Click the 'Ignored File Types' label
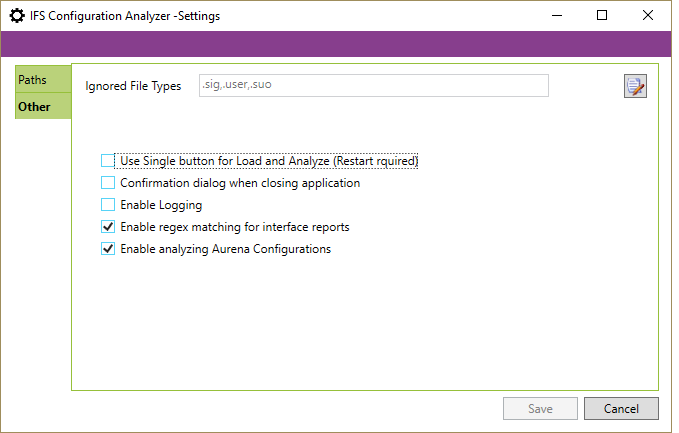The width and height of the screenshot is (679, 433). [x=133, y=86]
